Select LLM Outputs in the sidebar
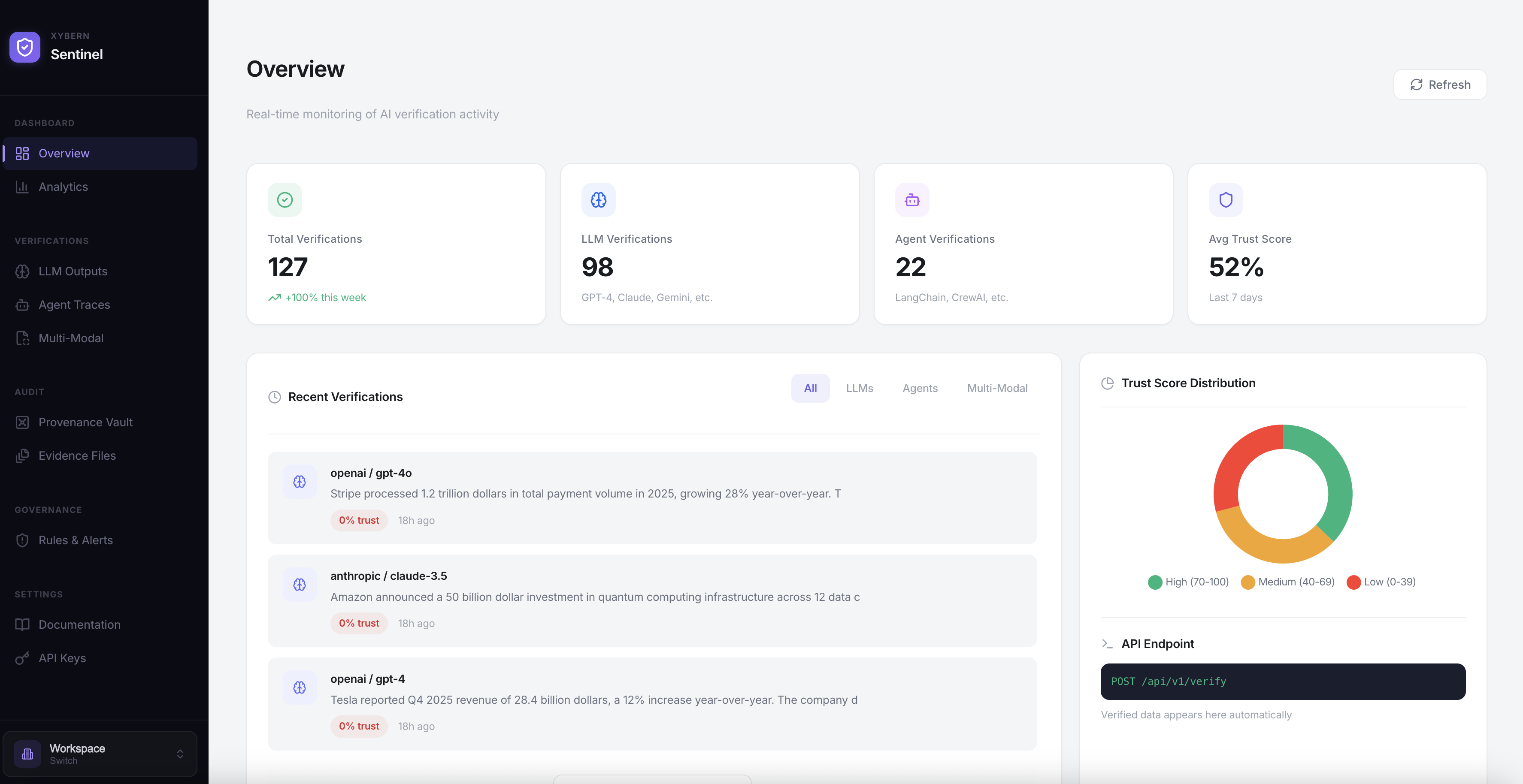 (x=73, y=271)
